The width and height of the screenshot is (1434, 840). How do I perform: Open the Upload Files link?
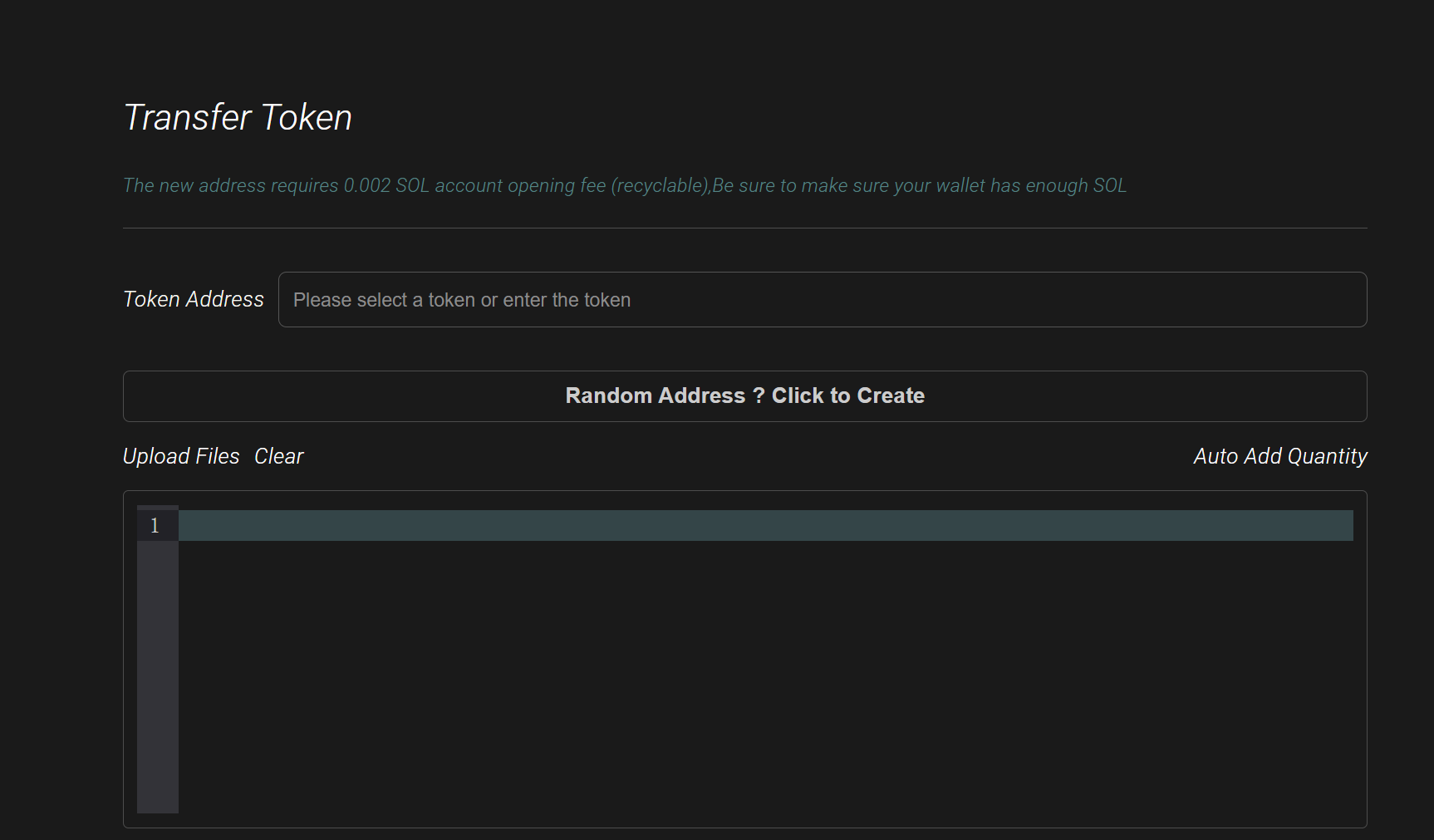181,456
